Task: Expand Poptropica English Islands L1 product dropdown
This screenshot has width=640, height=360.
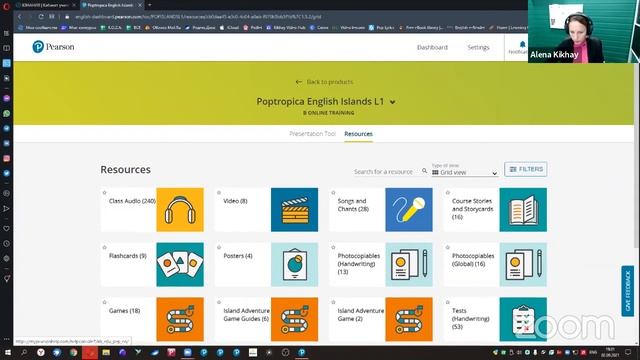Action: [393, 102]
